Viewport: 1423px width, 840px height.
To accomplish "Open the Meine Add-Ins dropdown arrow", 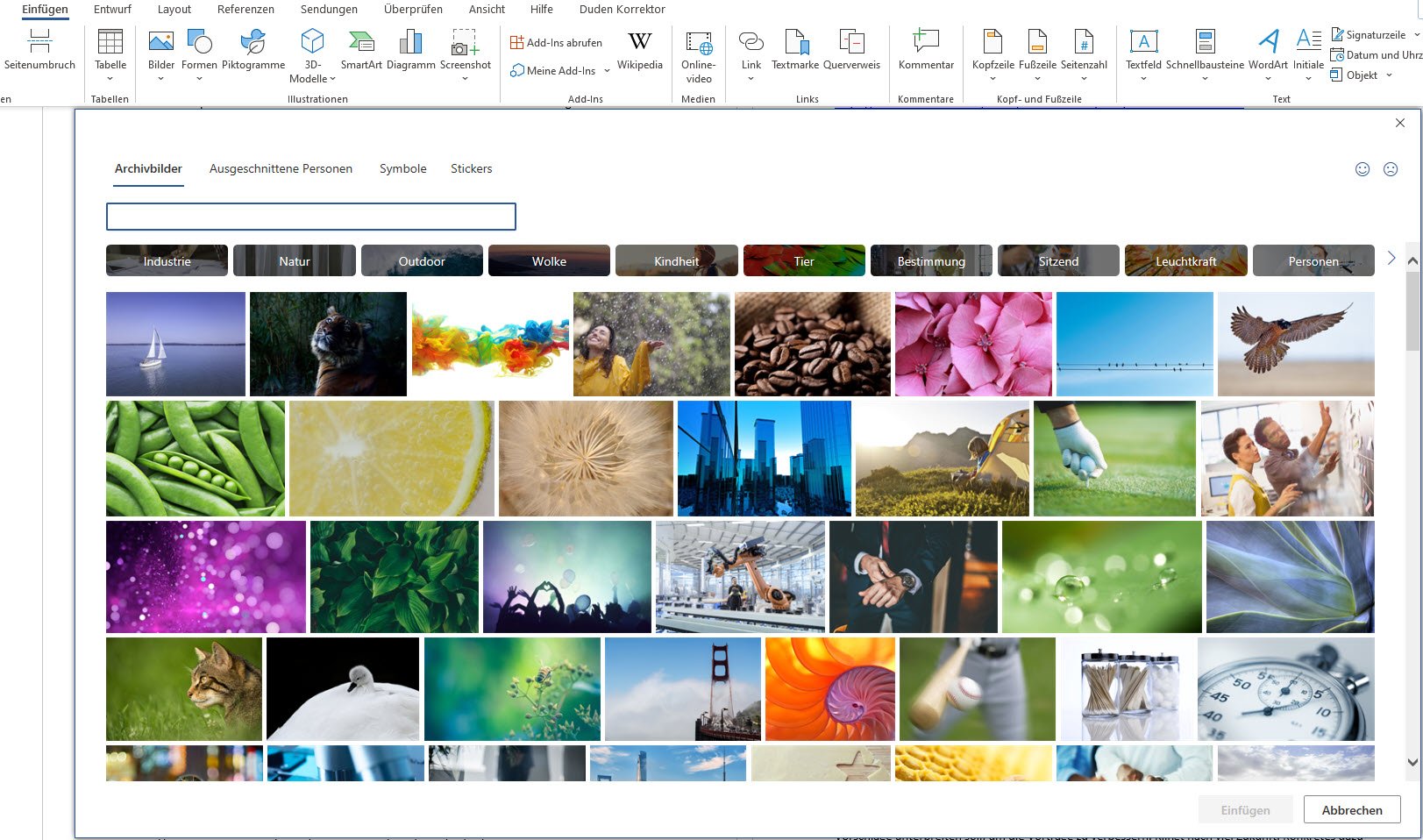I will [607, 71].
